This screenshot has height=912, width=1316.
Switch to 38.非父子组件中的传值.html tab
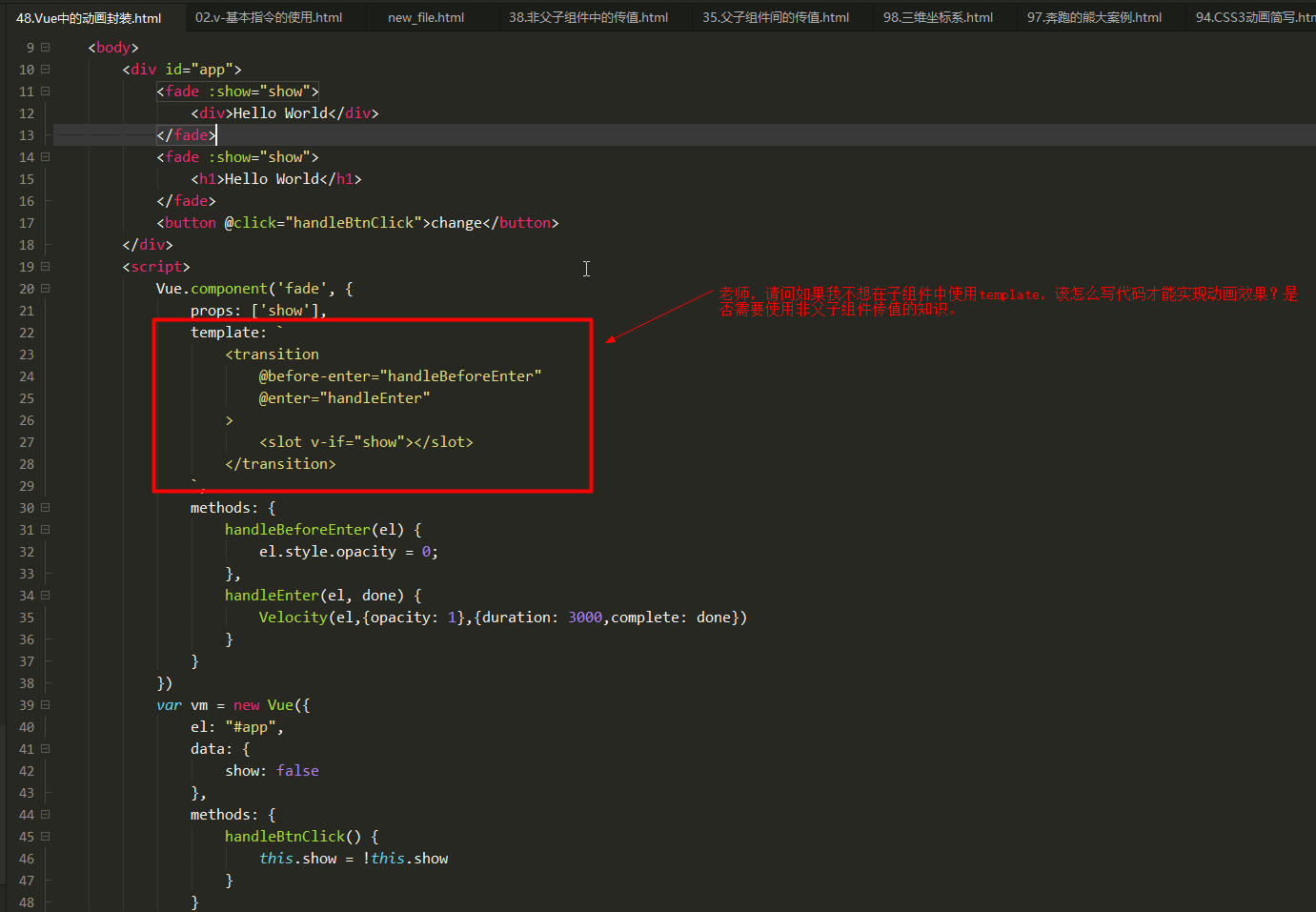588,17
